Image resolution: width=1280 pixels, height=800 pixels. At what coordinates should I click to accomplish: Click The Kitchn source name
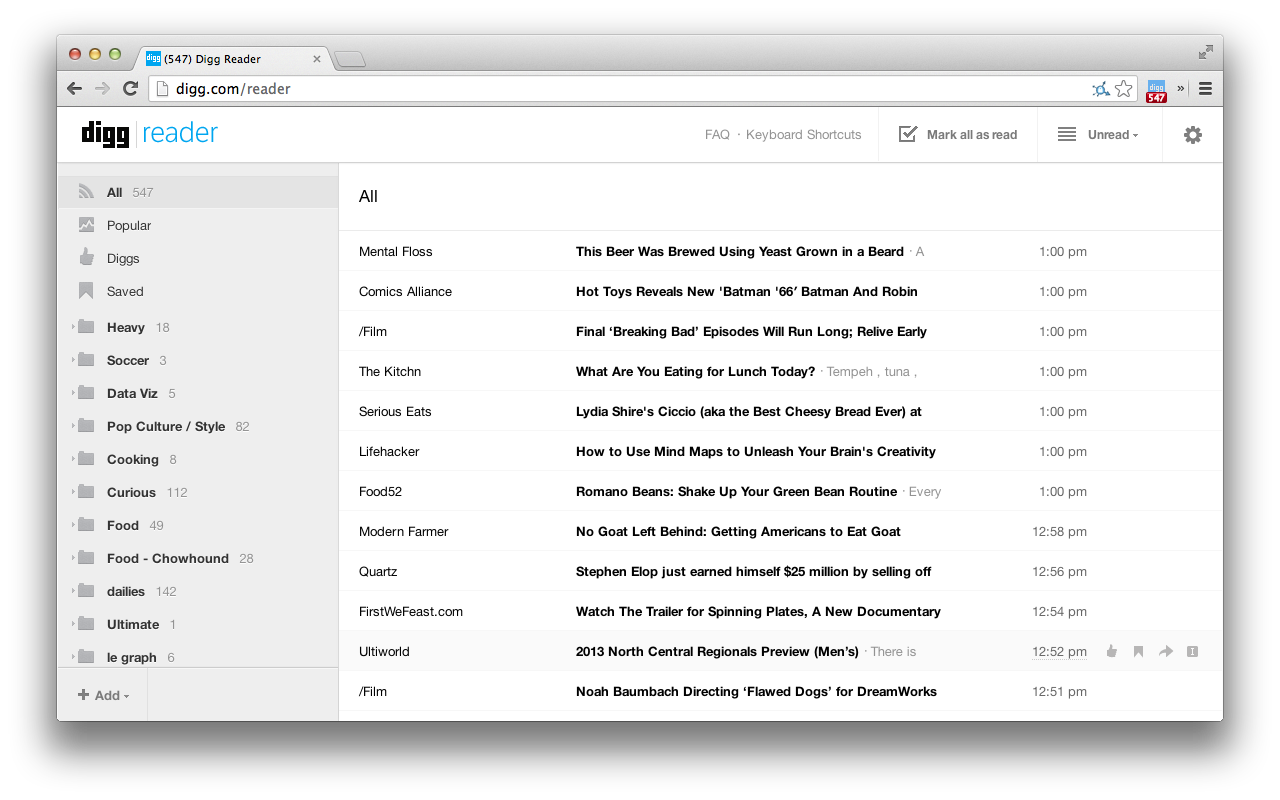(x=390, y=372)
